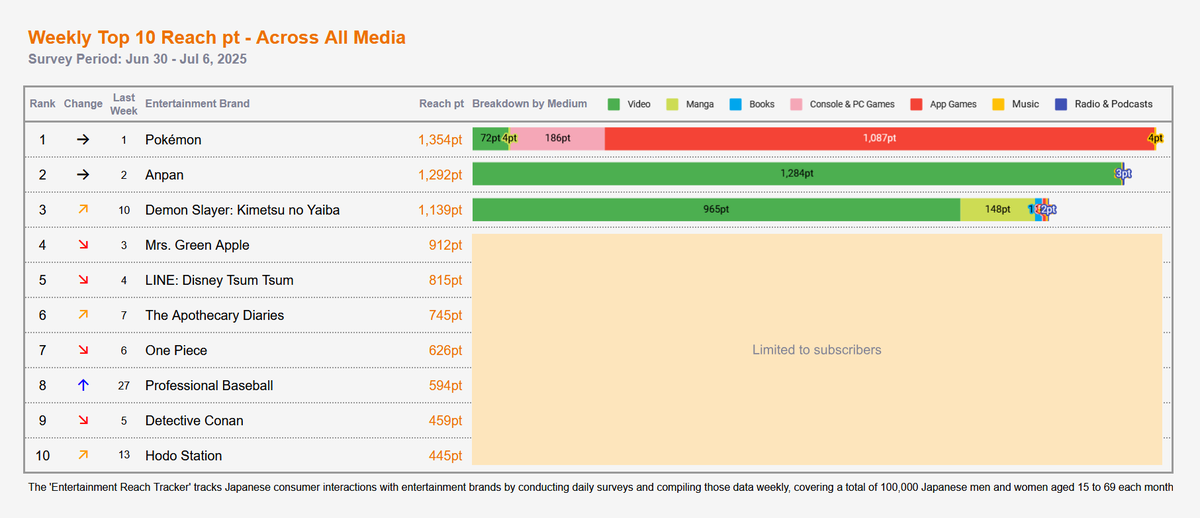Click the 815pt reach value
The image size is (1200, 518).
(446, 280)
